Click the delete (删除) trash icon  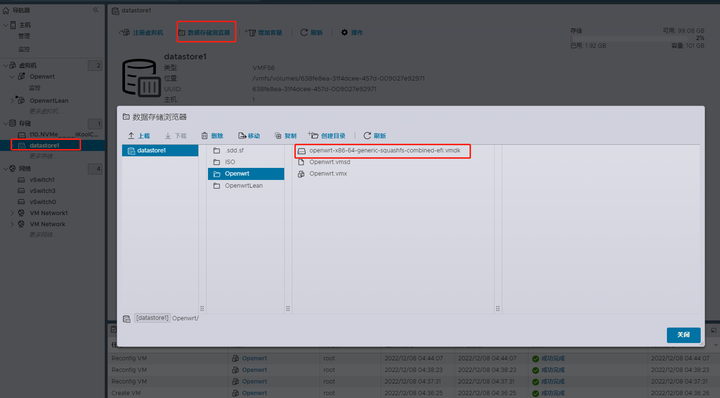(204, 135)
